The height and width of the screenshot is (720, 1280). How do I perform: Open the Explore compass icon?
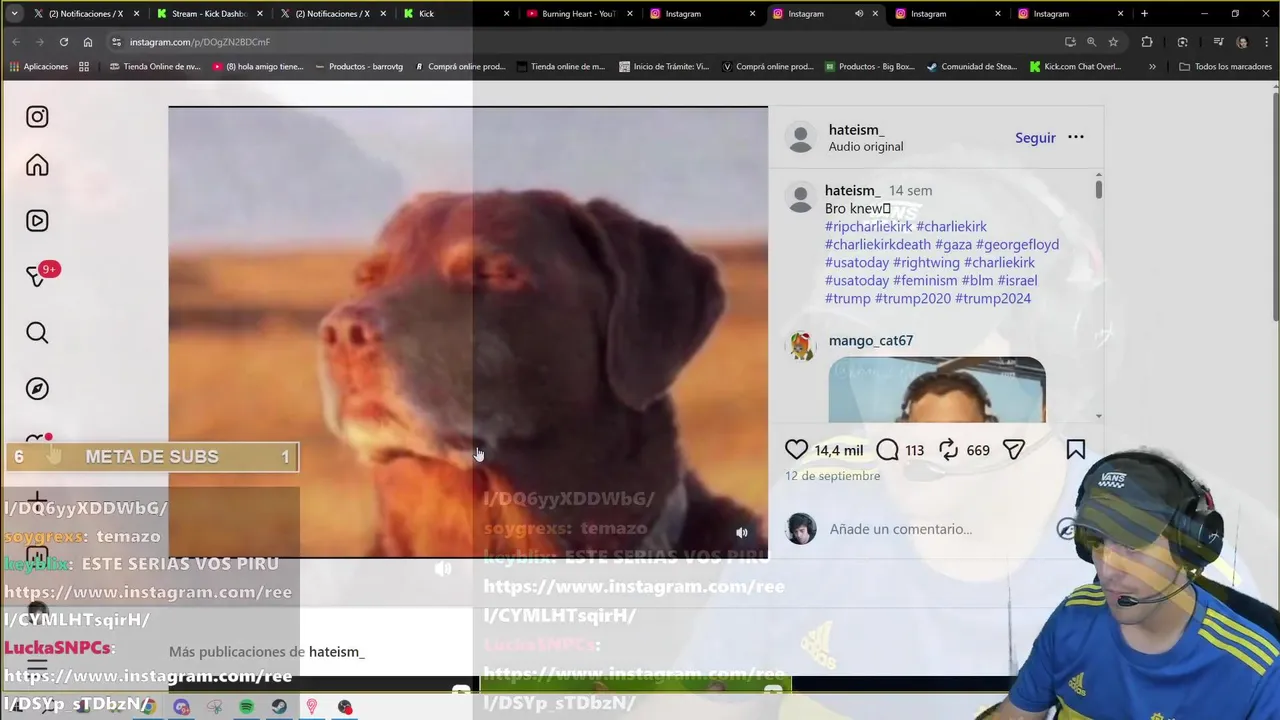[x=37, y=389]
